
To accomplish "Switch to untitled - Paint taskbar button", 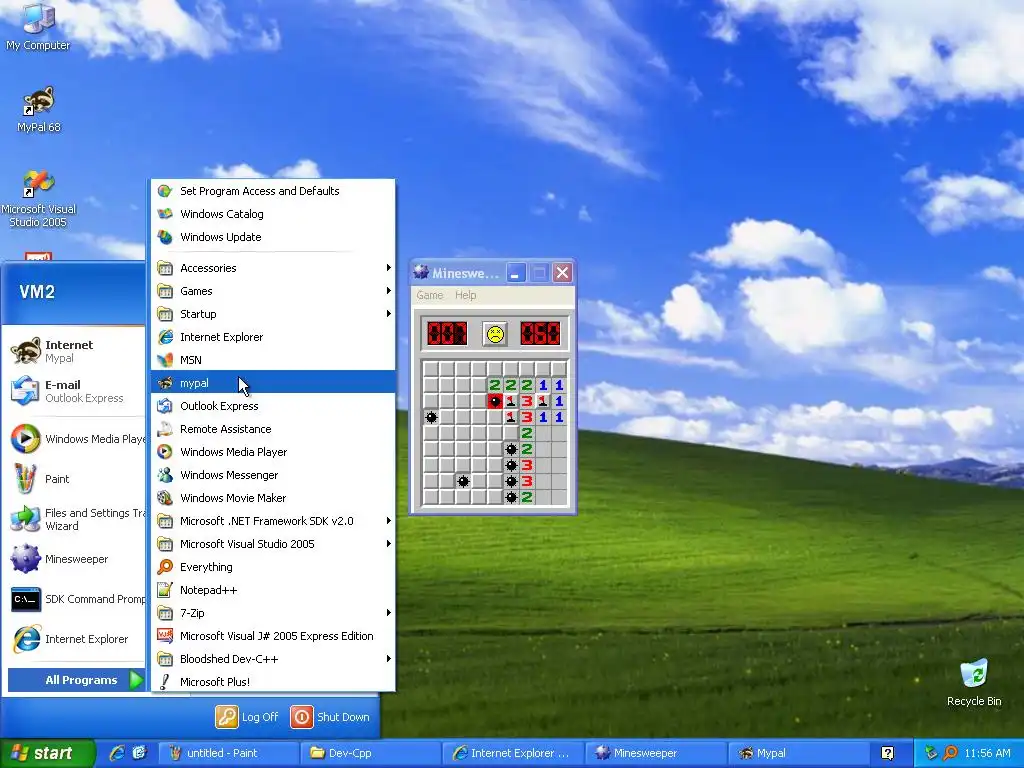I will coord(229,753).
